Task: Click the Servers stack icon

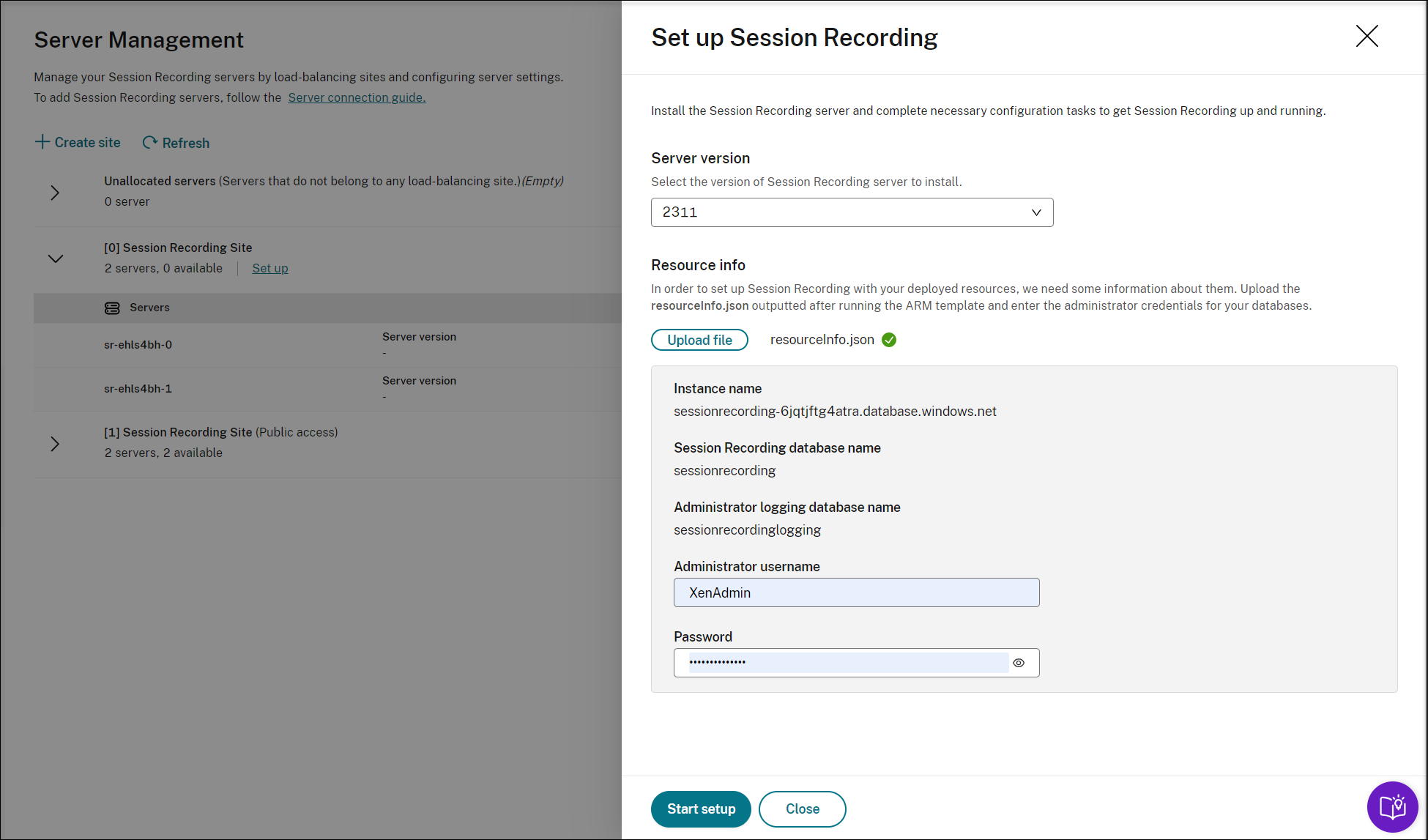Action: pos(112,308)
